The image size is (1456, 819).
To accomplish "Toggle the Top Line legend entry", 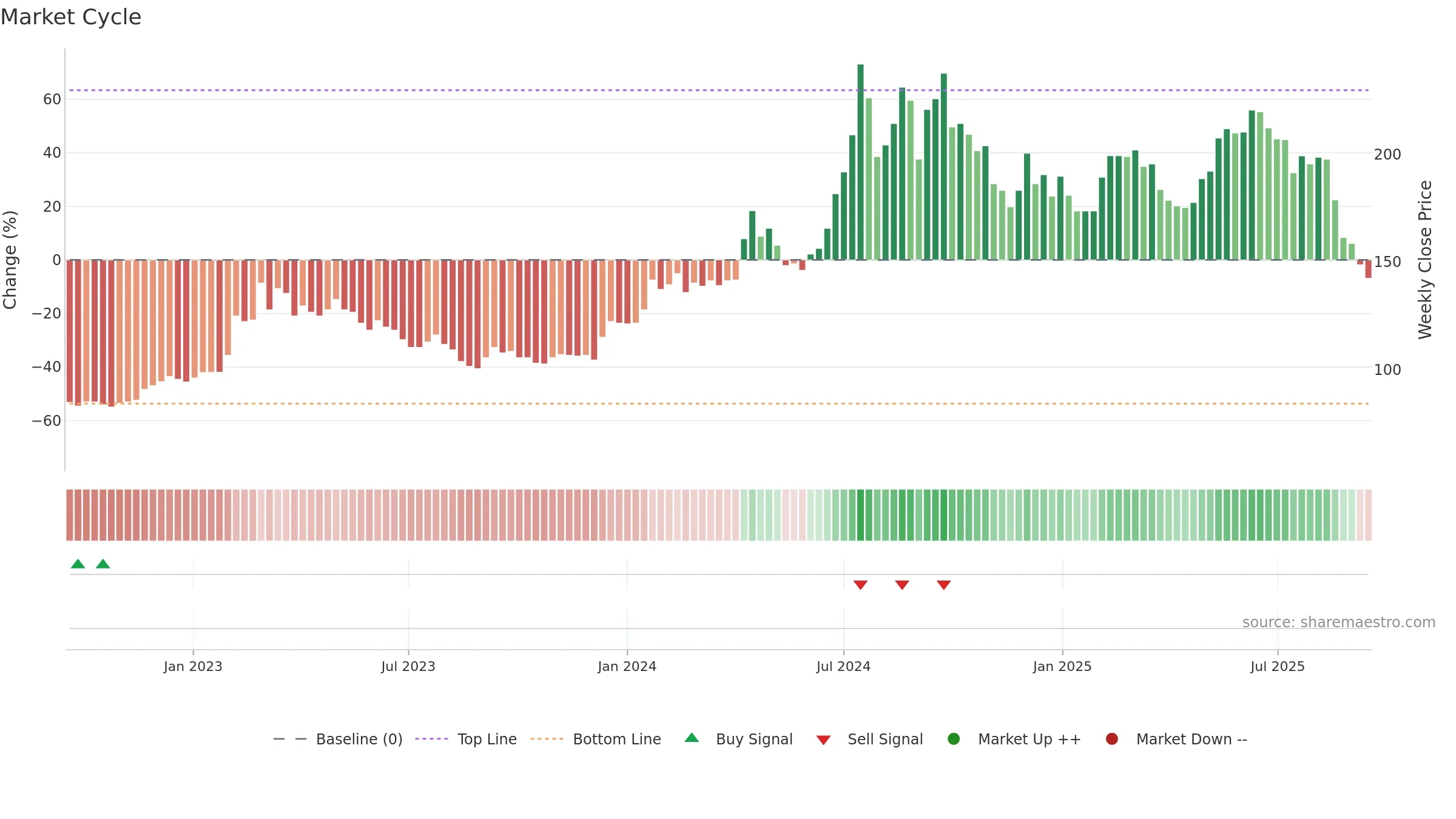I will (x=466, y=739).
